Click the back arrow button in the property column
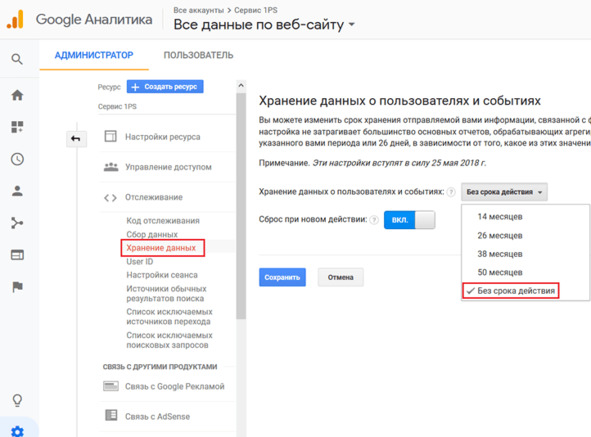 [x=76, y=139]
